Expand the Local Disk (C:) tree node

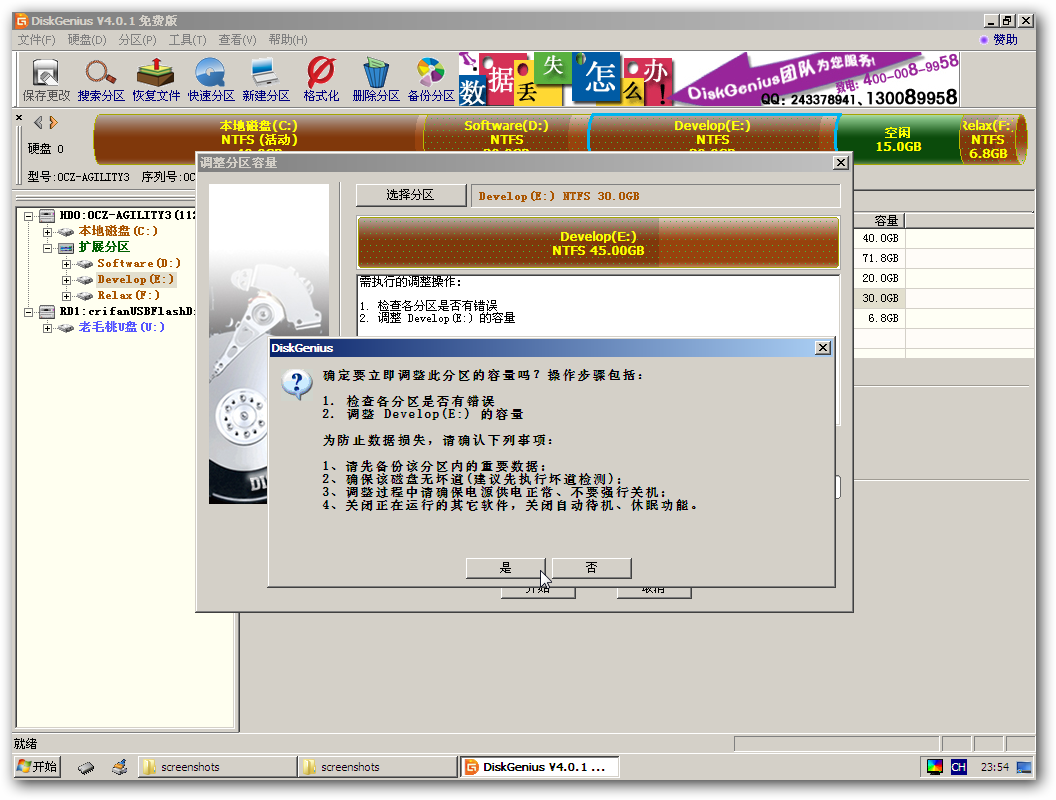47,232
